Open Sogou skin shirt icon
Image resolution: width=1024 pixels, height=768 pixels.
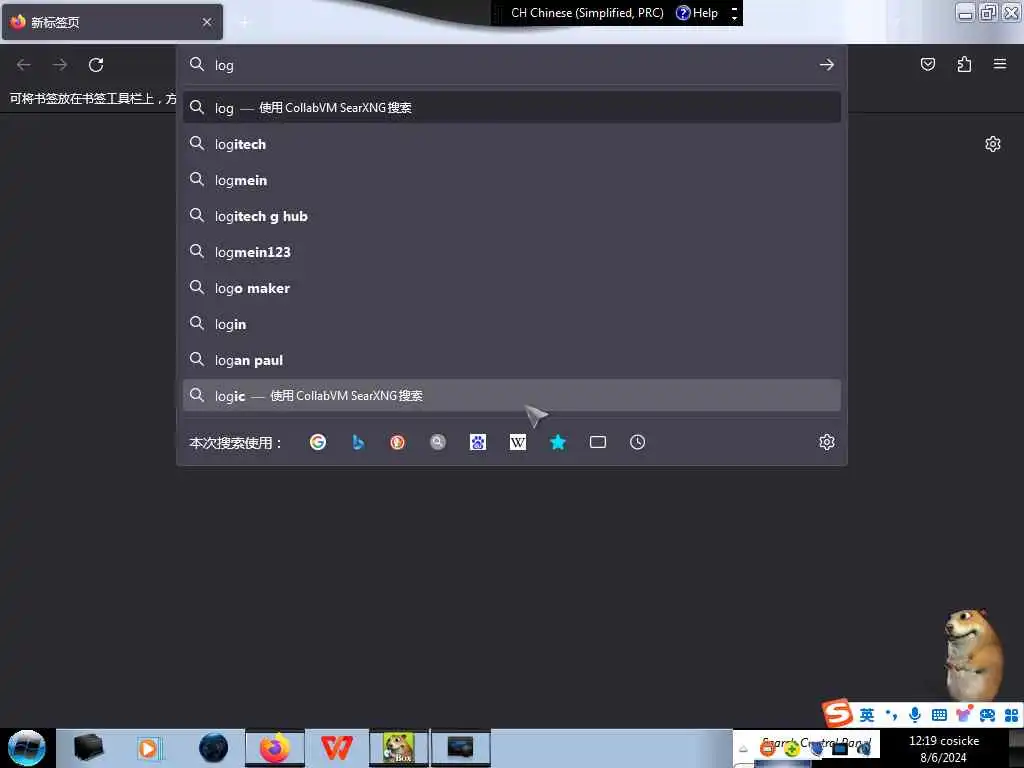coord(963,714)
